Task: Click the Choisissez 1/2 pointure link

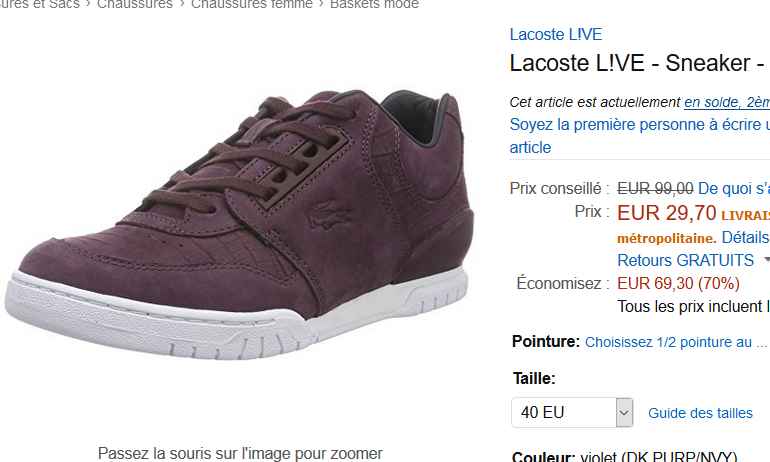Action: point(676,342)
